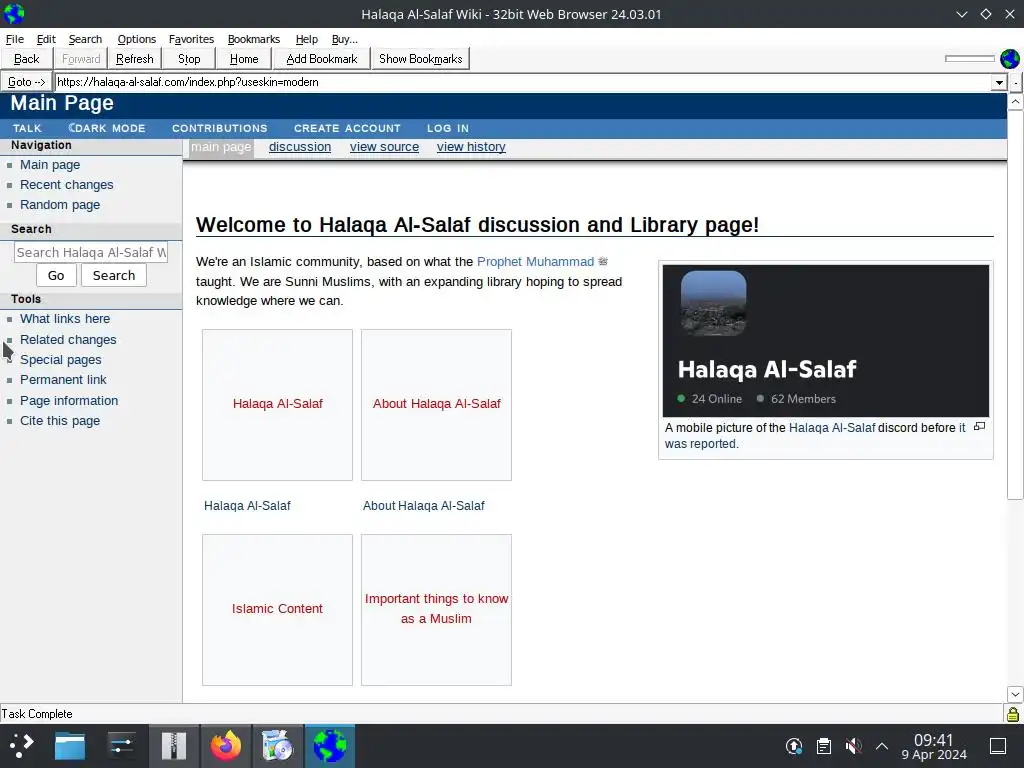Open the Search menu

pyautogui.click(x=85, y=39)
